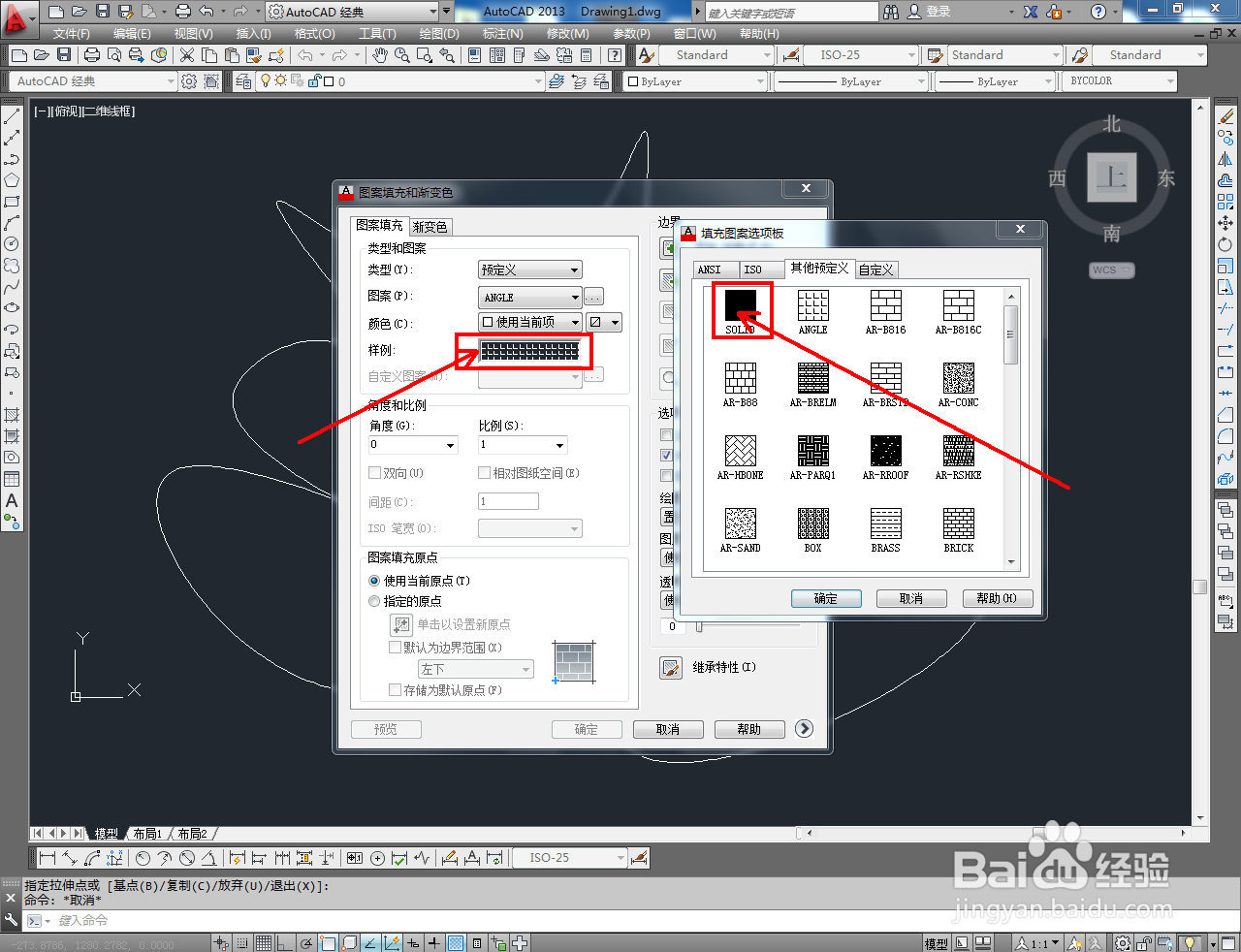Select the Polygon tool in the draw toolbar
1241x952 pixels.
12,180
